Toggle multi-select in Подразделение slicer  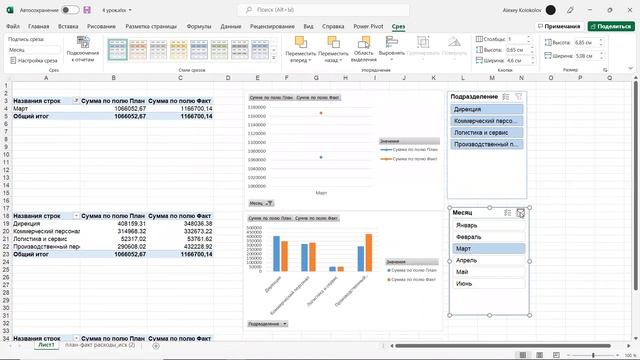[x=506, y=97]
